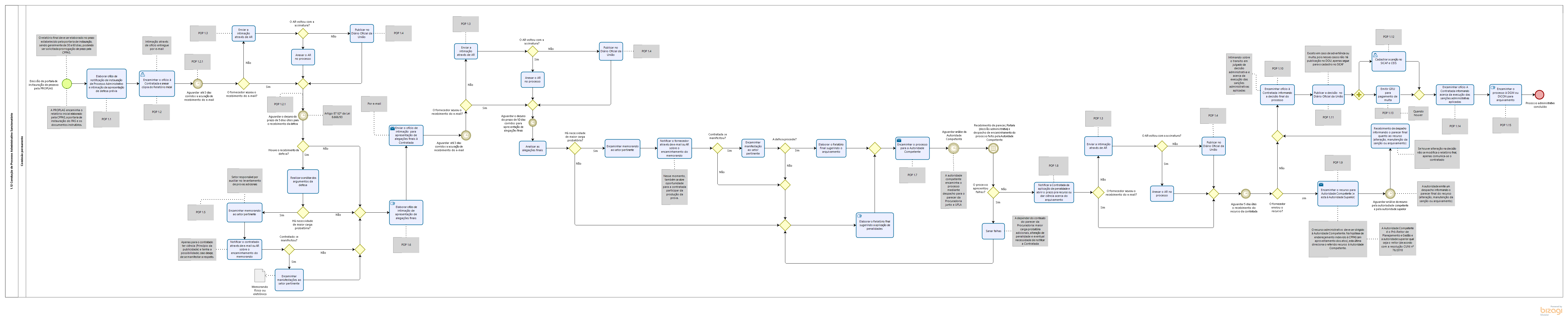The height and width of the screenshot is (324, 1568).
Task: Click gateway 'O processo apresentou falhas?'
Action: point(993,192)
